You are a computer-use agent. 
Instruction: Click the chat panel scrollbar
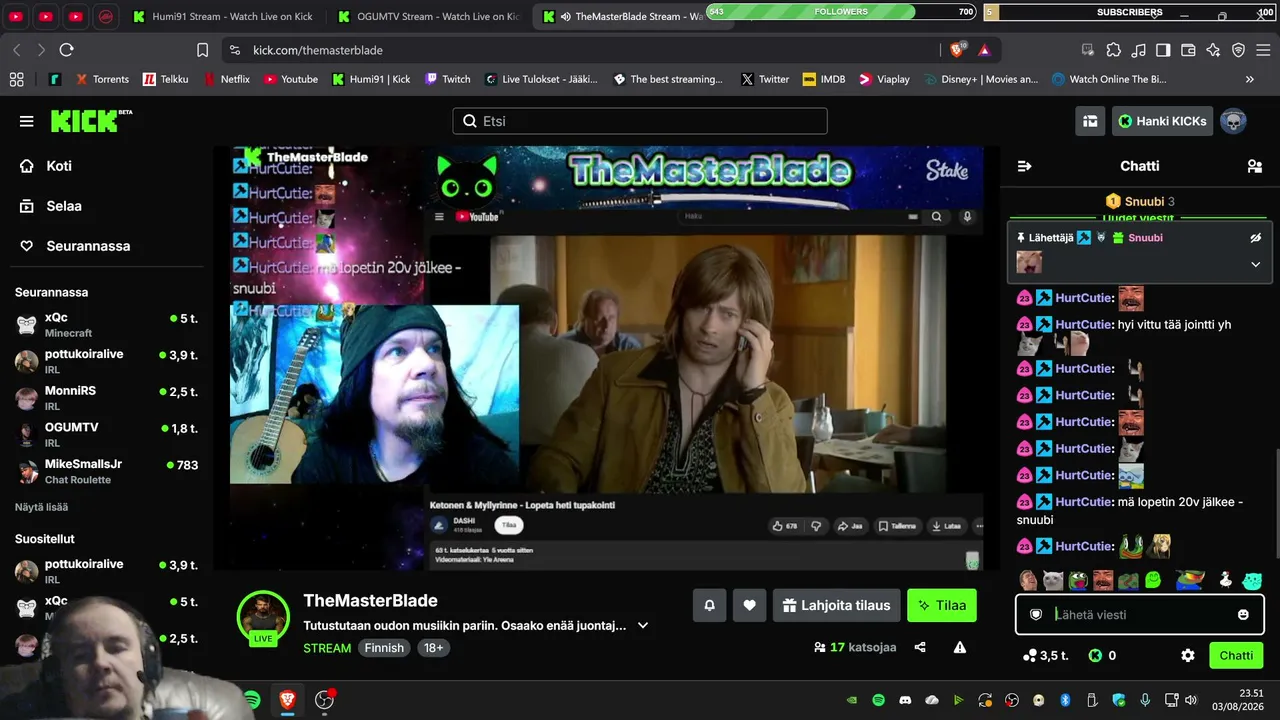click(1276, 504)
